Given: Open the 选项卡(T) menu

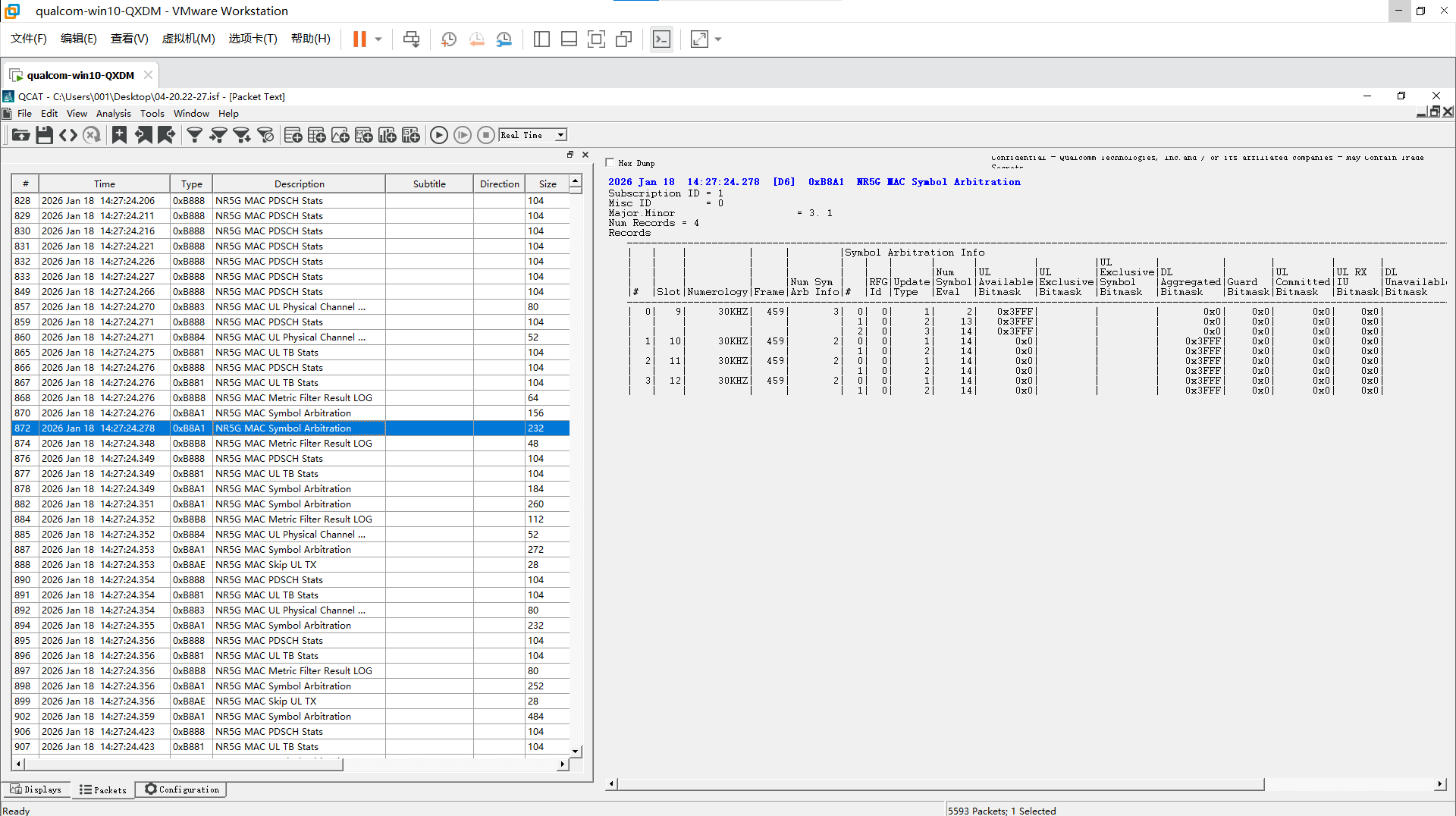Looking at the screenshot, I should coord(253,39).
